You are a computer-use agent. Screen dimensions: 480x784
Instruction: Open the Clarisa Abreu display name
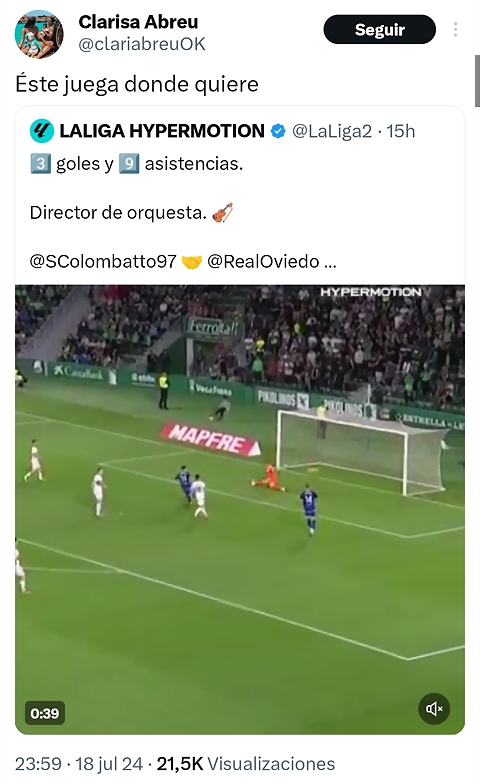pyautogui.click(x=138, y=22)
